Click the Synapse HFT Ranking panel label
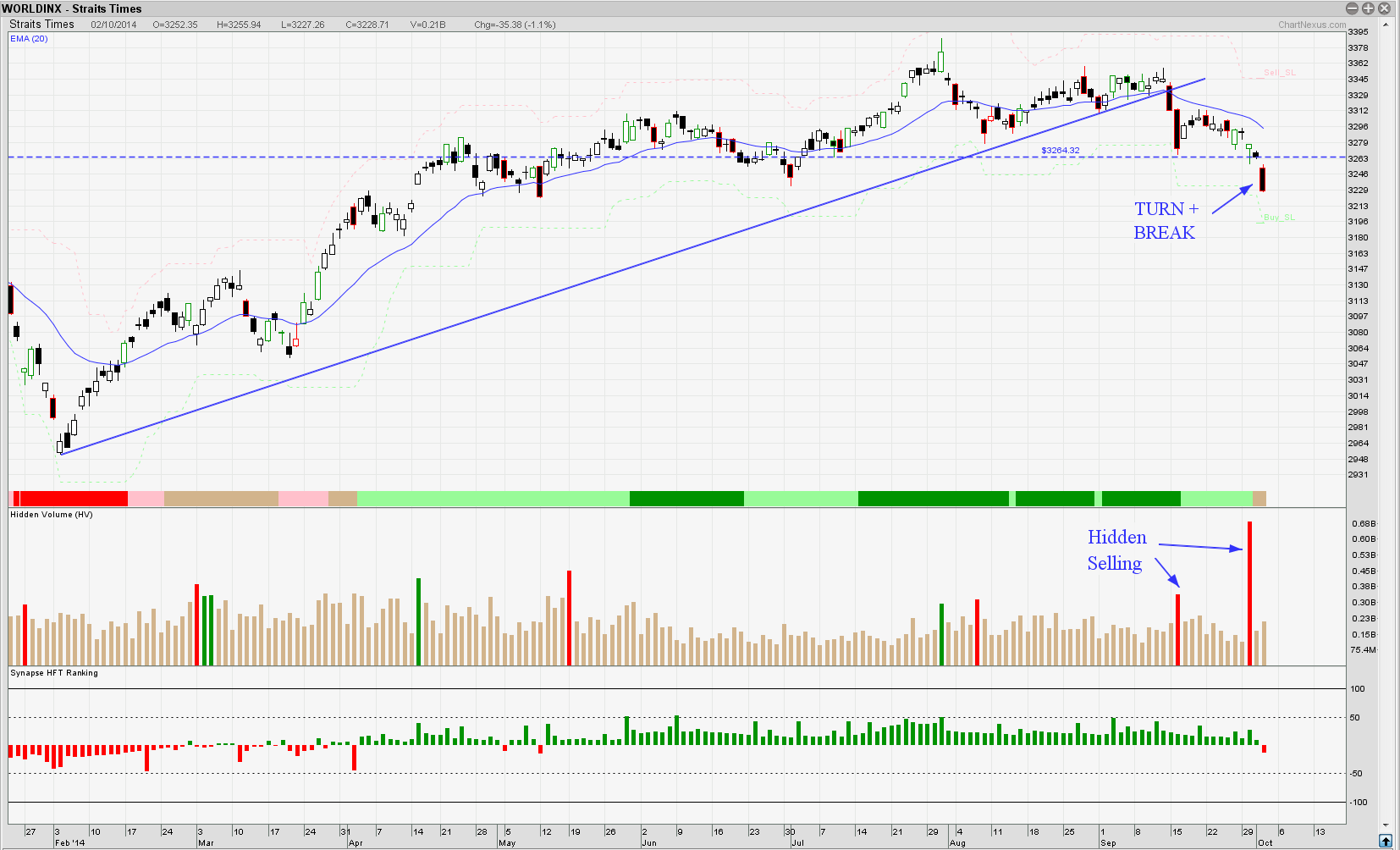The image size is (1400, 850). click(54, 673)
